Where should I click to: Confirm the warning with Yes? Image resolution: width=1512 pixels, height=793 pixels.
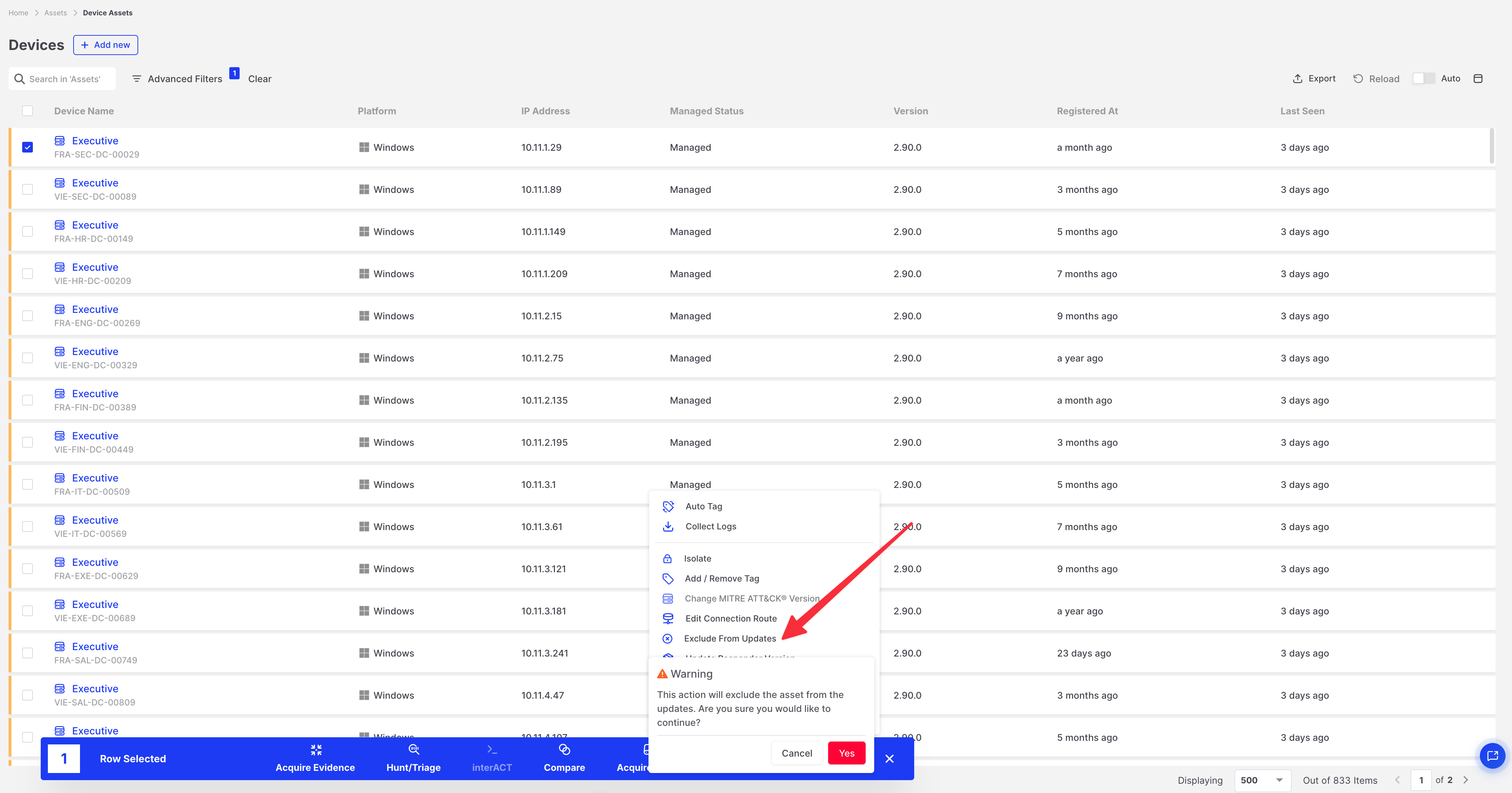click(846, 753)
